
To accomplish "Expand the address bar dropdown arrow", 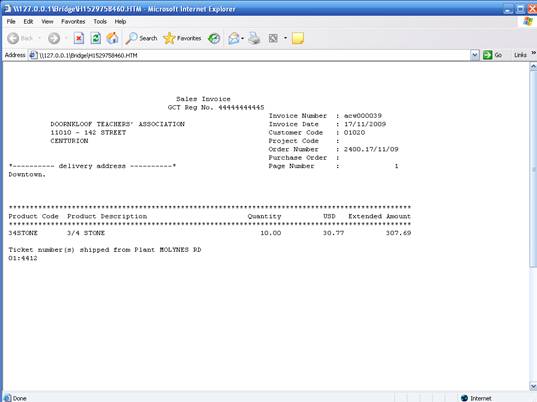I will [474, 55].
